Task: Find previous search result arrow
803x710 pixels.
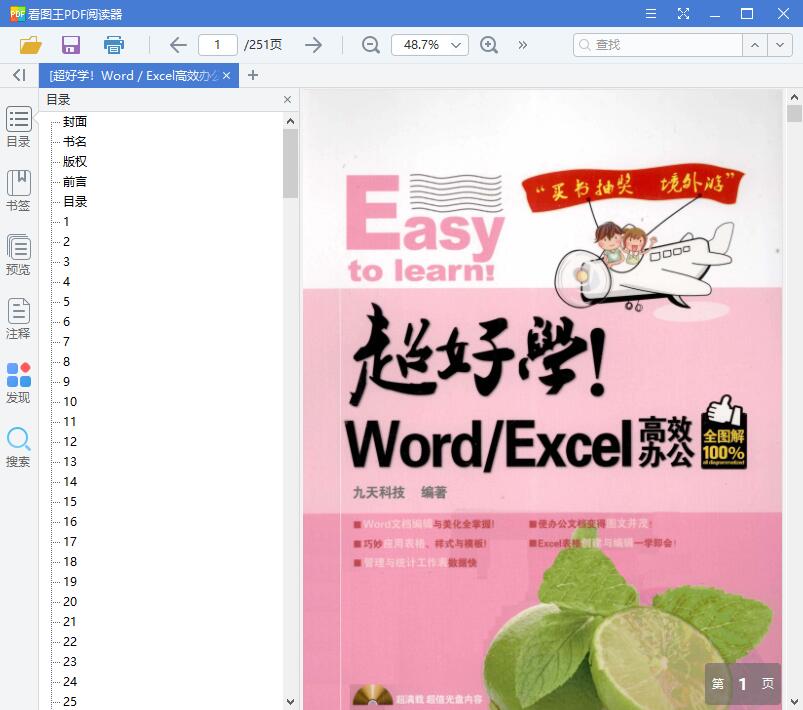Action: pyautogui.click(x=755, y=45)
